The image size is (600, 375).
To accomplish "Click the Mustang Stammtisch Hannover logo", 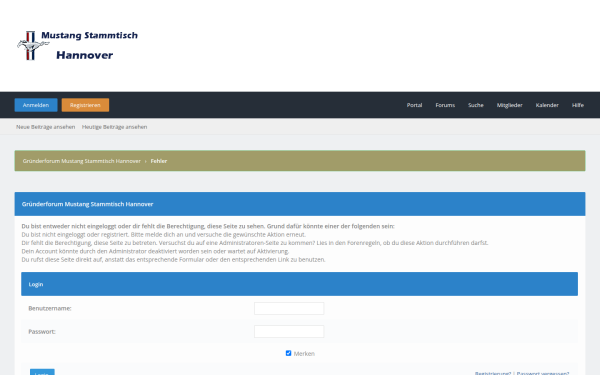I will pos(77,46).
